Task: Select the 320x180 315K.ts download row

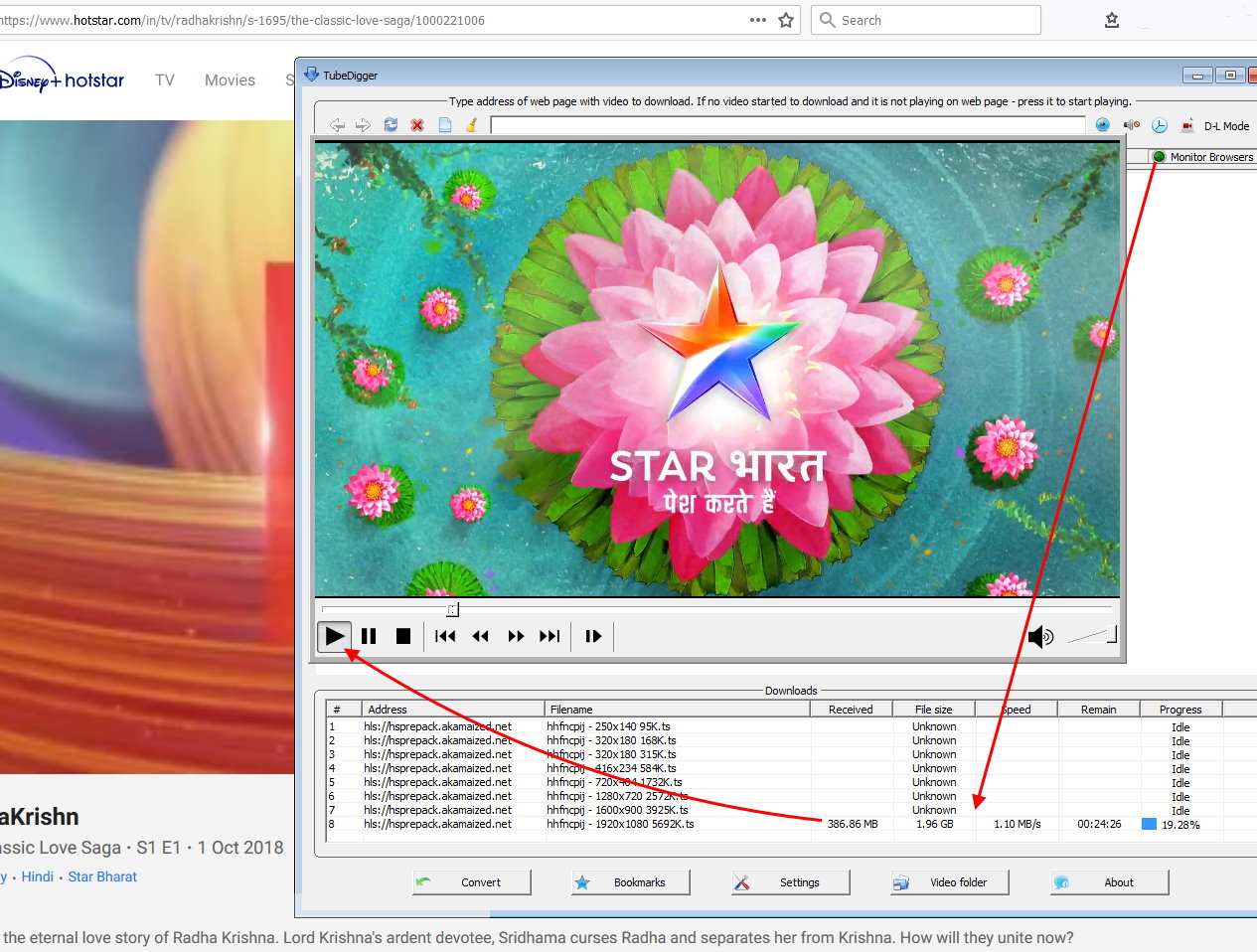Action: (790, 754)
